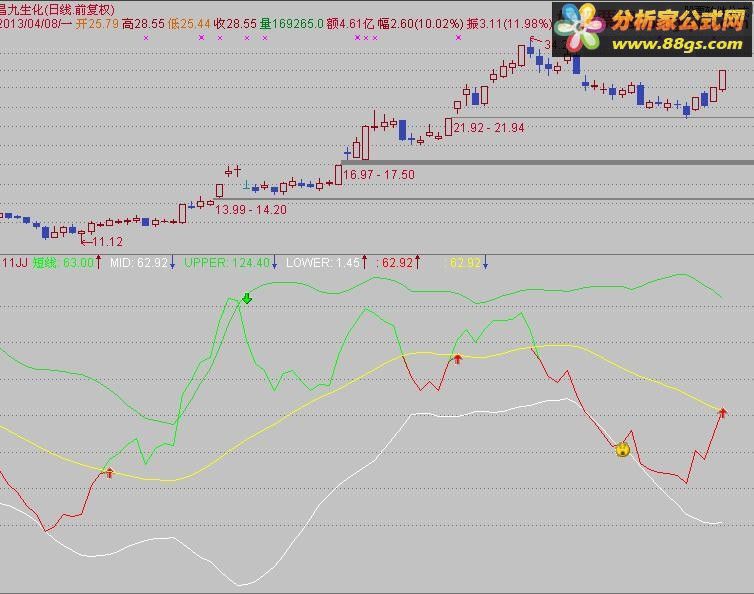
Task: Click the date label 2013/04/08
Action: [x=29, y=24]
